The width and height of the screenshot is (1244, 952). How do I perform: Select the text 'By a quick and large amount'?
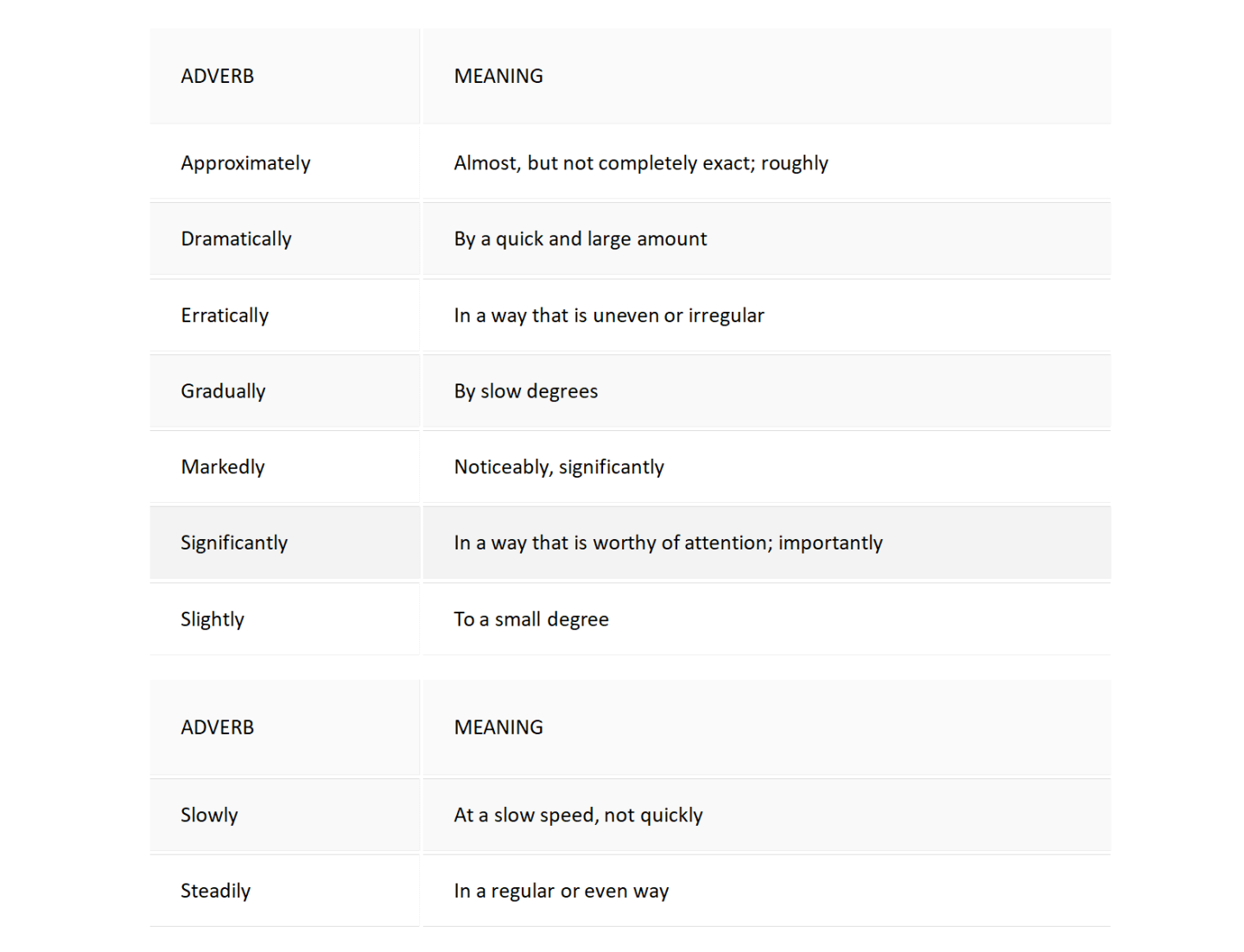(581, 239)
